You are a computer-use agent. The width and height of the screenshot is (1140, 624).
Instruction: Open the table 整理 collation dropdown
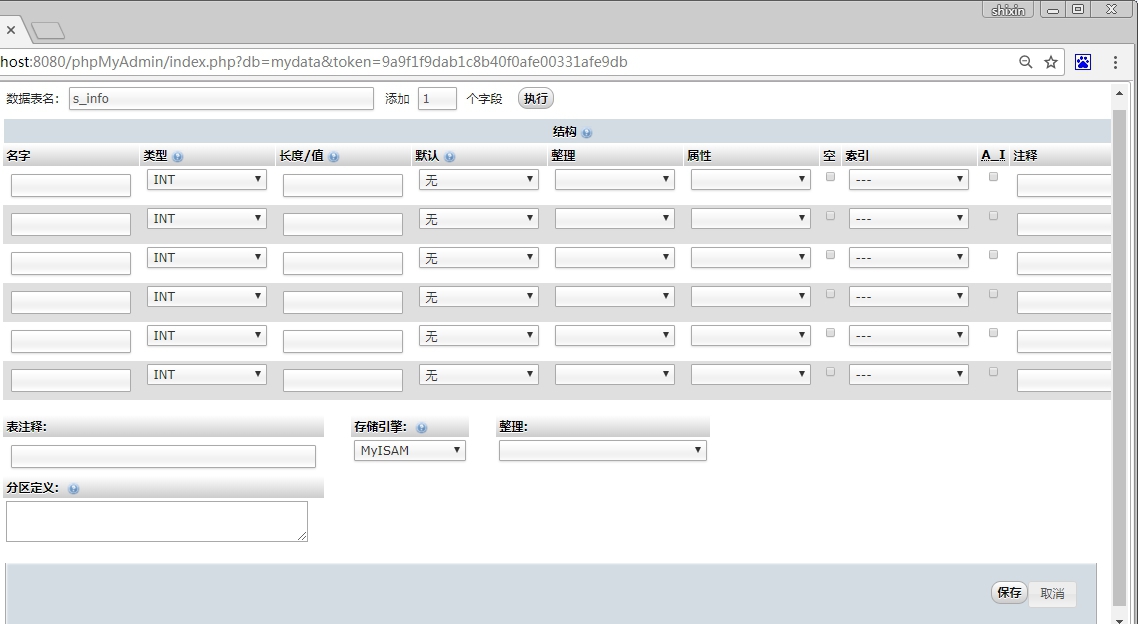603,451
